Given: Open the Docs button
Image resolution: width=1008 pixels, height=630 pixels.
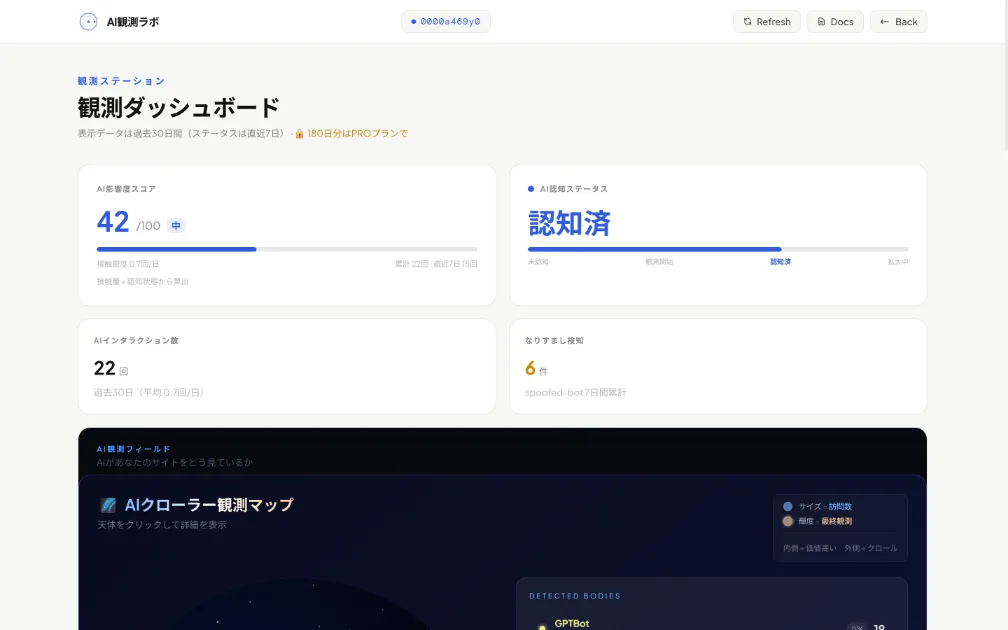Looking at the screenshot, I should click(x=835, y=21).
